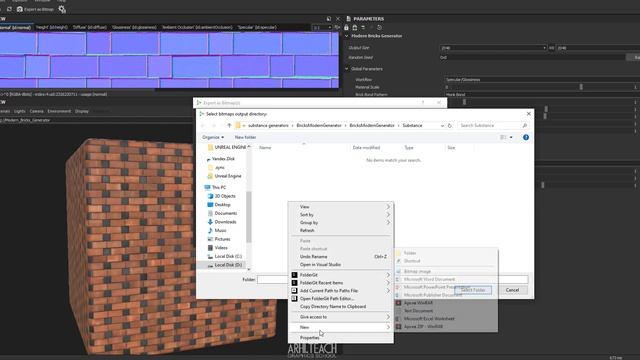Open the Output Size width dropdown

493,48
